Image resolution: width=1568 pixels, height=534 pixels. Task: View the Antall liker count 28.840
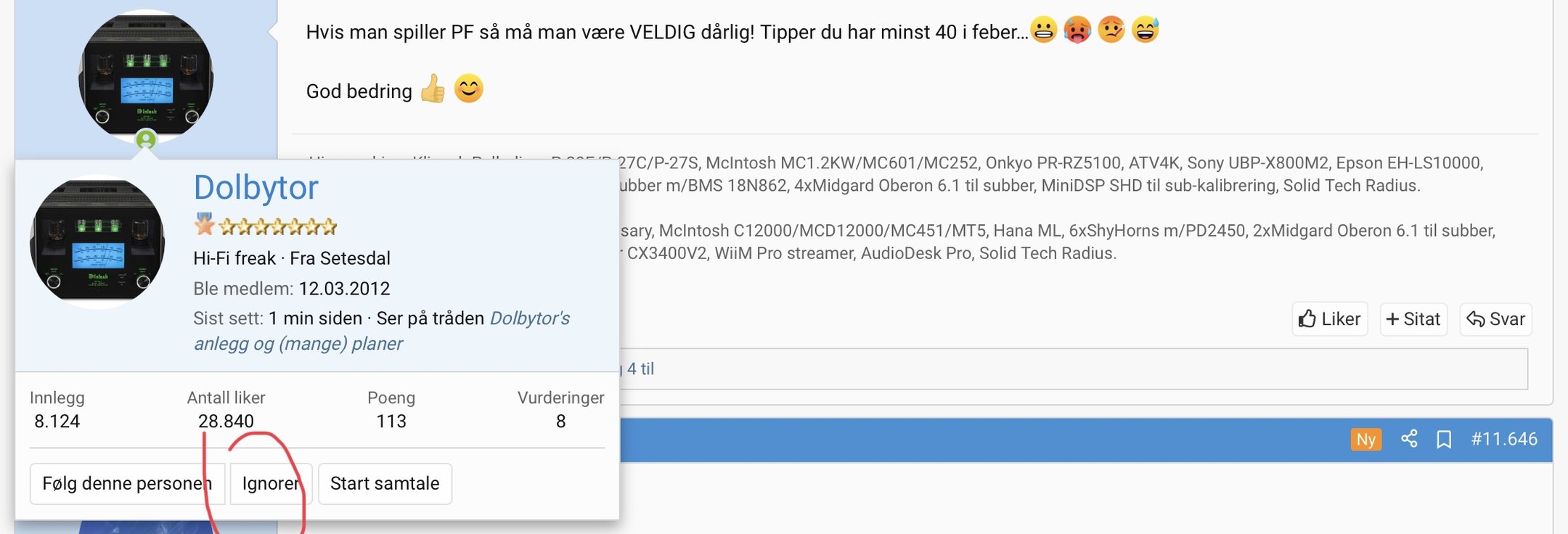click(226, 422)
